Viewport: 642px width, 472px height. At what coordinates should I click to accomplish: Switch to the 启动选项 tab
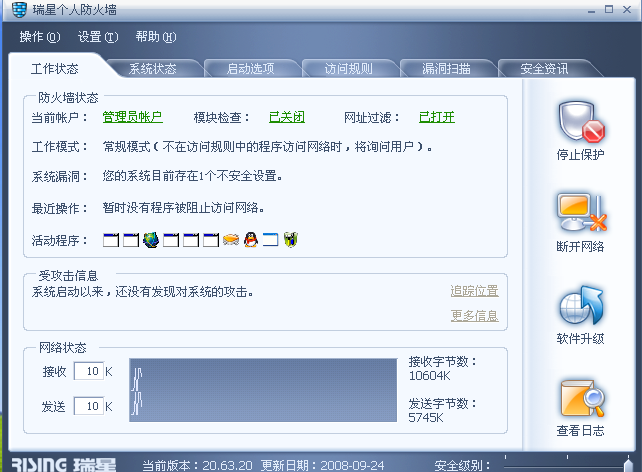[x=251, y=68]
